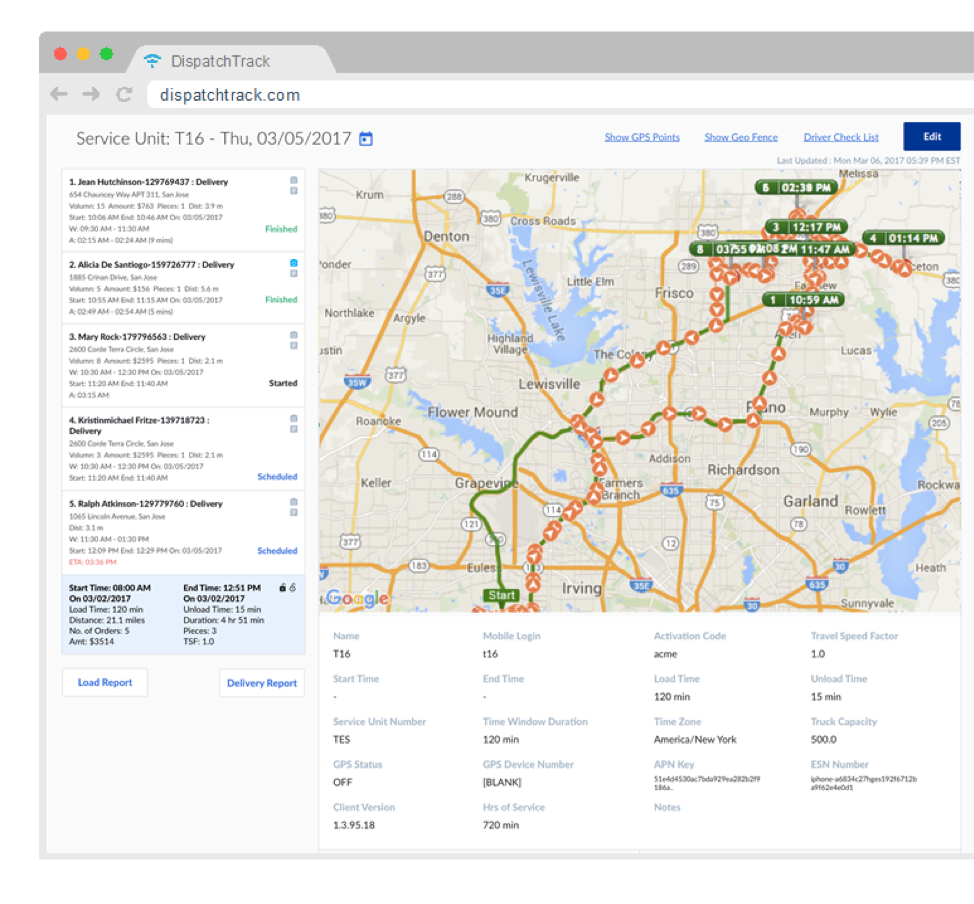Click the Finished status on Alicia De Santiogo order
The height and width of the screenshot is (904, 974).
coord(281,299)
